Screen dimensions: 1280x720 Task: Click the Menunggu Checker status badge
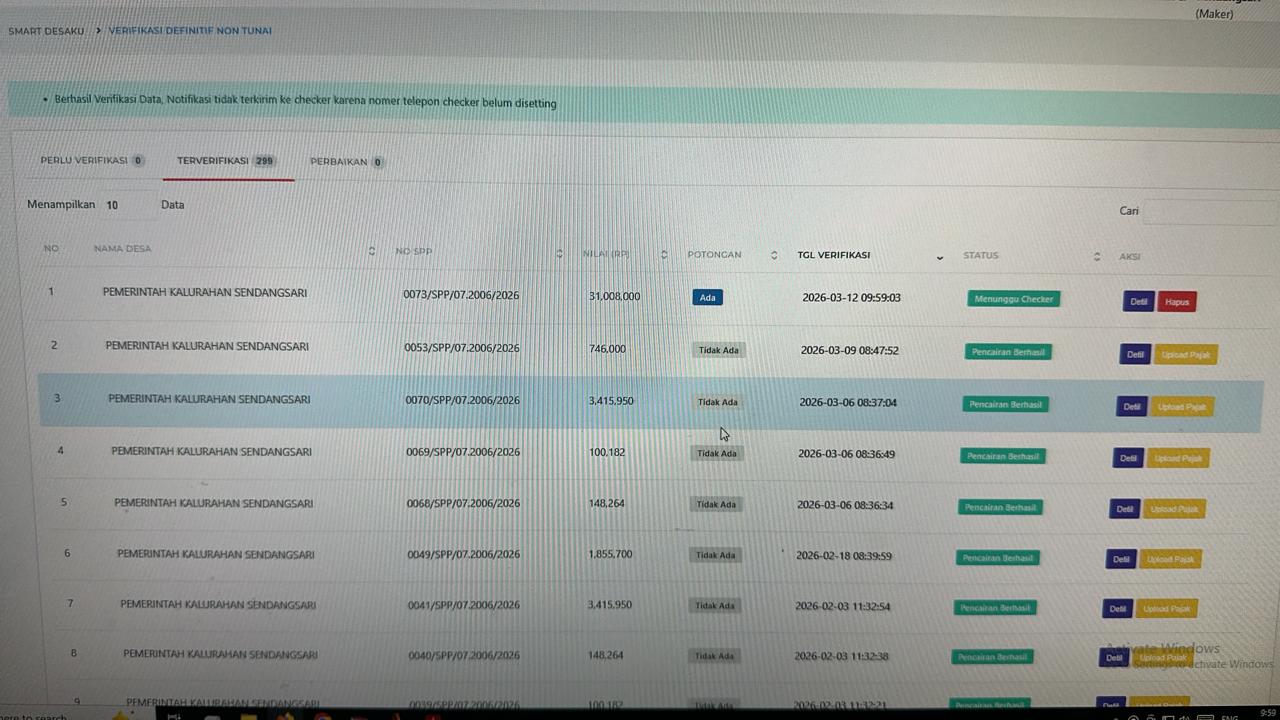coord(1013,299)
